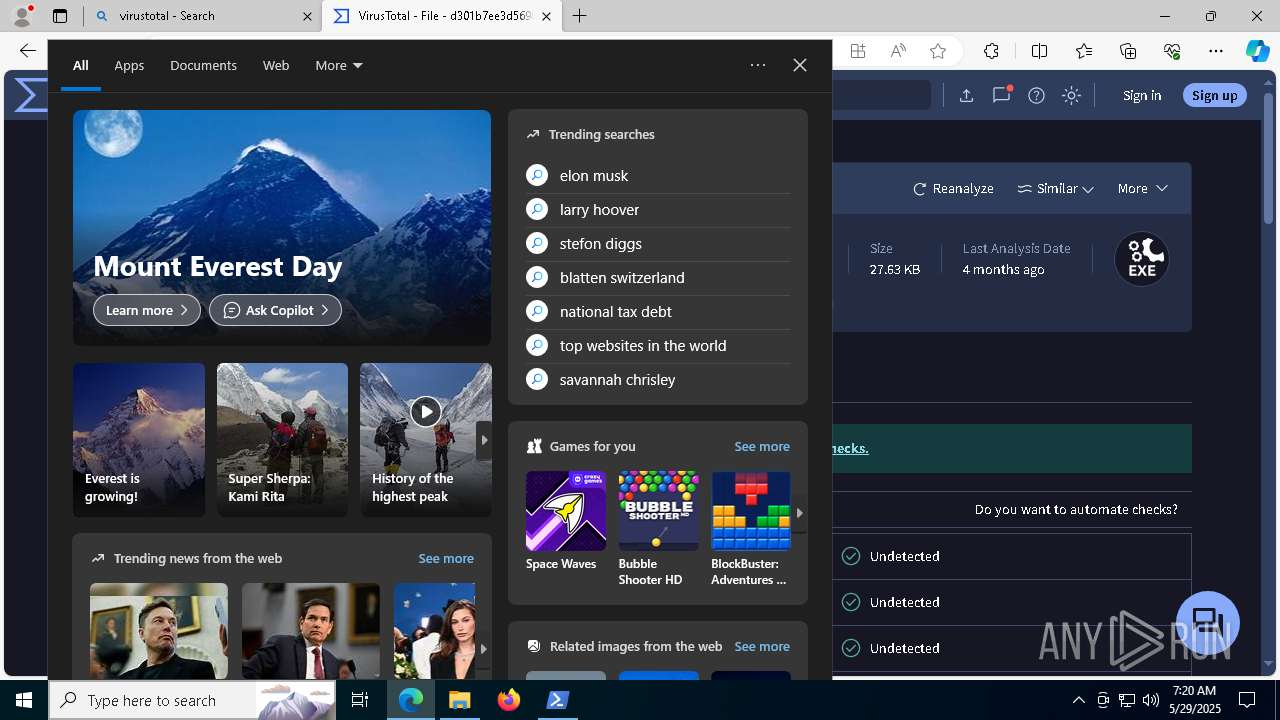Viewport: 1280px width, 720px height.
Task: Click EXE file type icon
Action: point(1142,259)
